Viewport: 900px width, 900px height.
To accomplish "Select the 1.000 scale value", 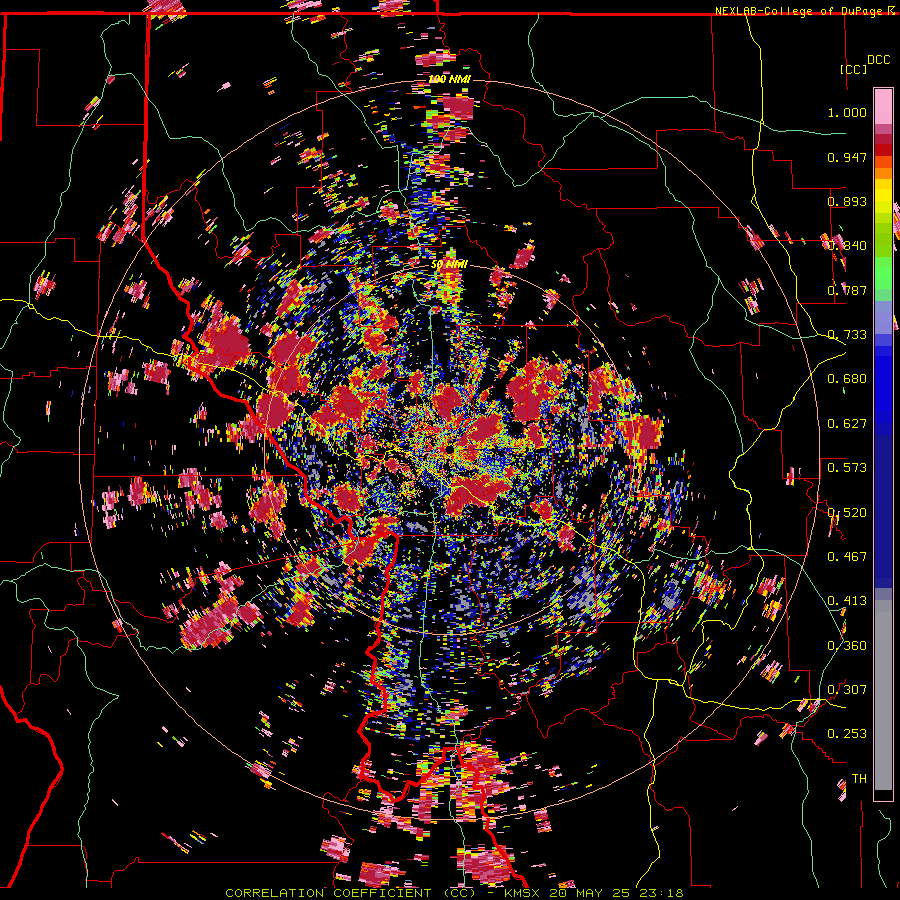I will point(847,112).
